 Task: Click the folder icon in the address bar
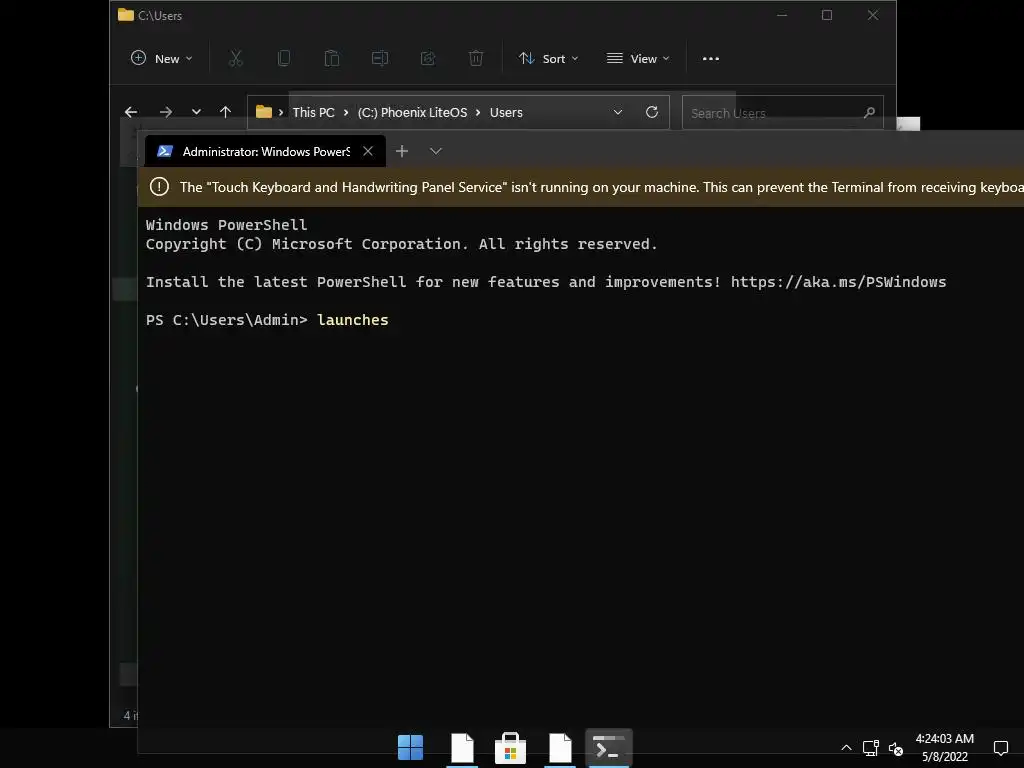[264, 112]
